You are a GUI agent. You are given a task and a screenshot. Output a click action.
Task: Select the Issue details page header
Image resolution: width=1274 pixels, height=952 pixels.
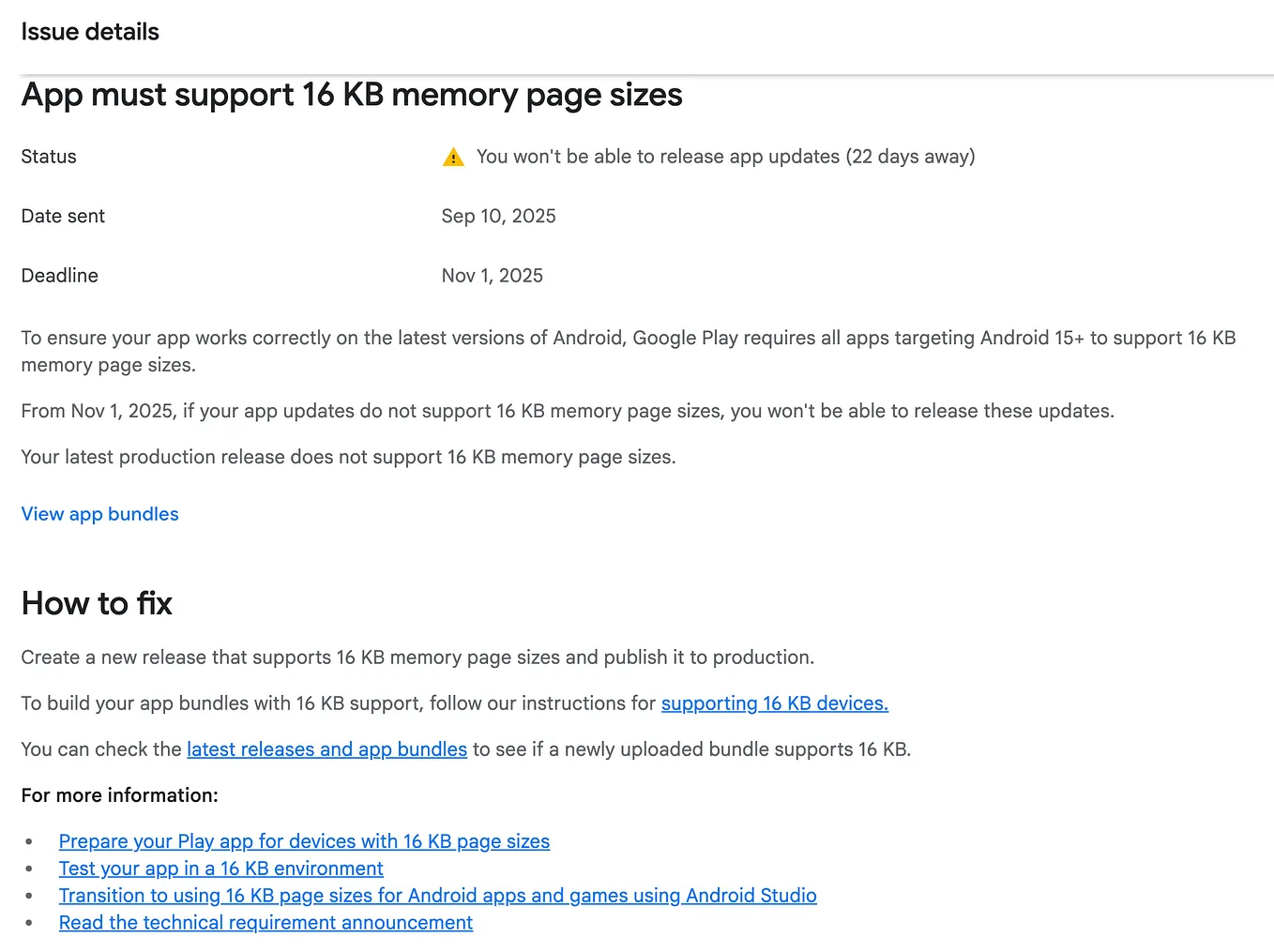[x=89, y=31]
